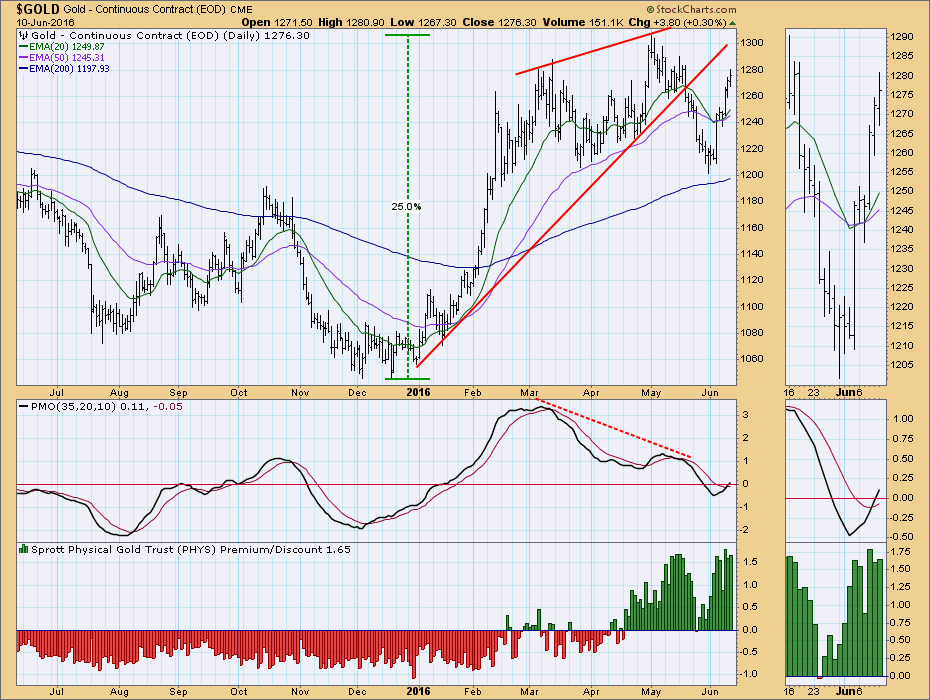Click the green EMA(20) legend line swatch
Screen dimensions: 930x700
[x=24, y=46]
